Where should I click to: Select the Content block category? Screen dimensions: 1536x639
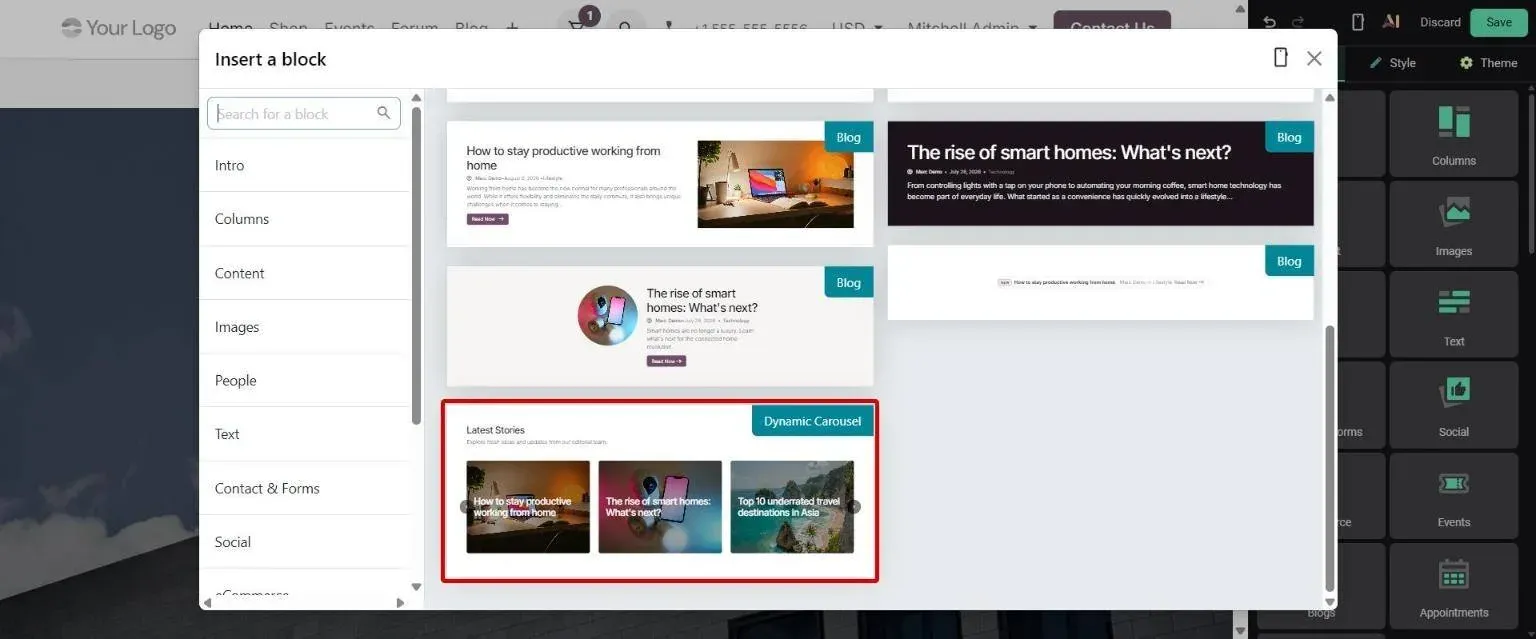click(x=305, y=273)
